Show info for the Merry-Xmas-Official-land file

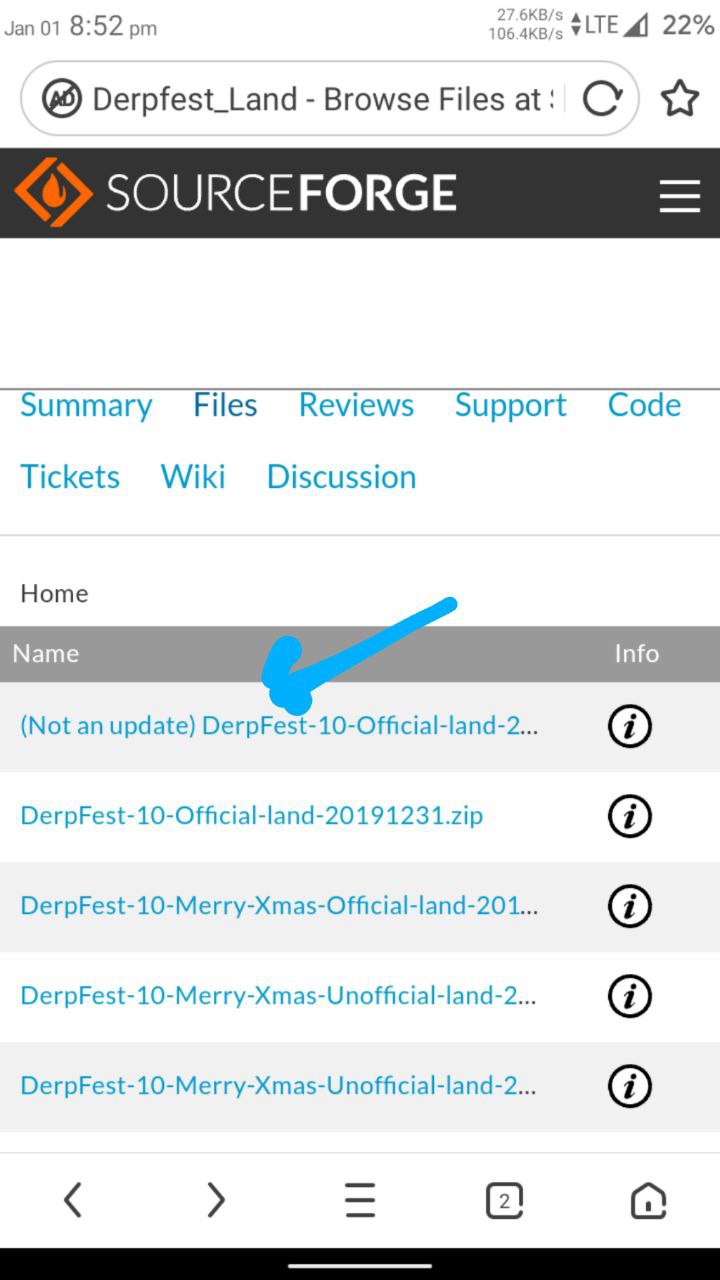pyautogui.click(x=630, y=907)
